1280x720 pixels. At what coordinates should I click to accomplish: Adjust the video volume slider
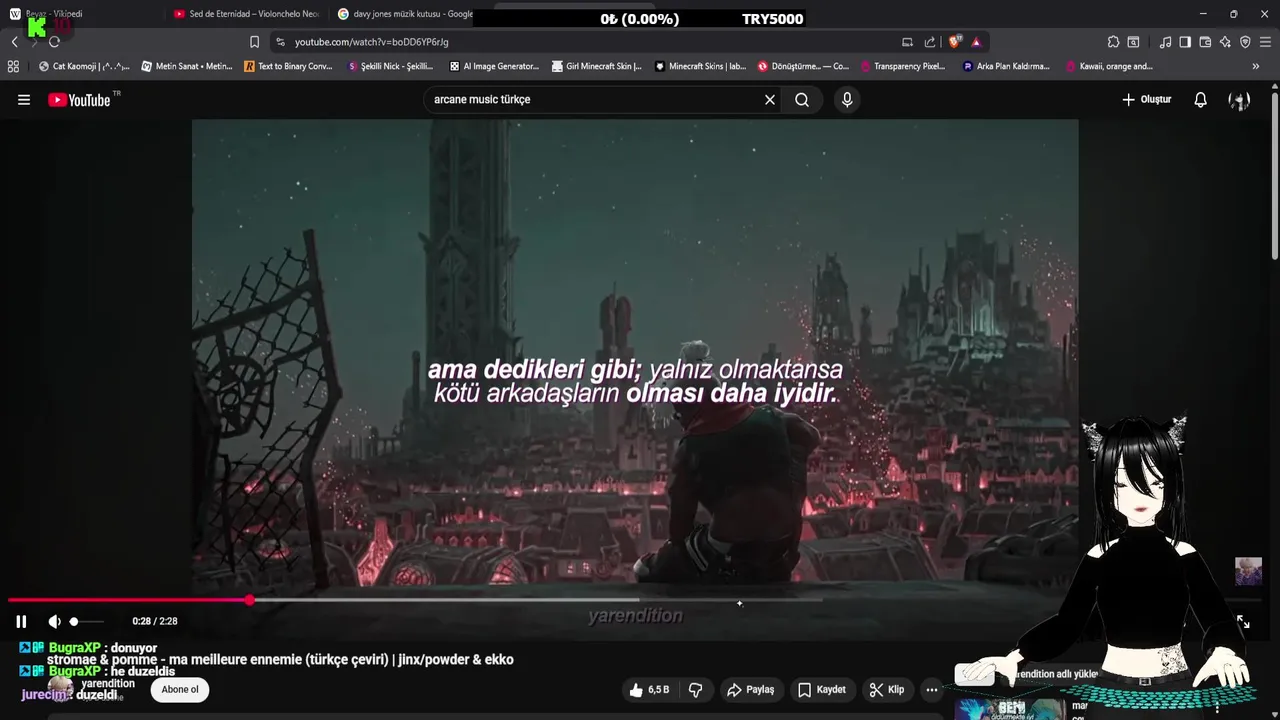click(87, 621)
